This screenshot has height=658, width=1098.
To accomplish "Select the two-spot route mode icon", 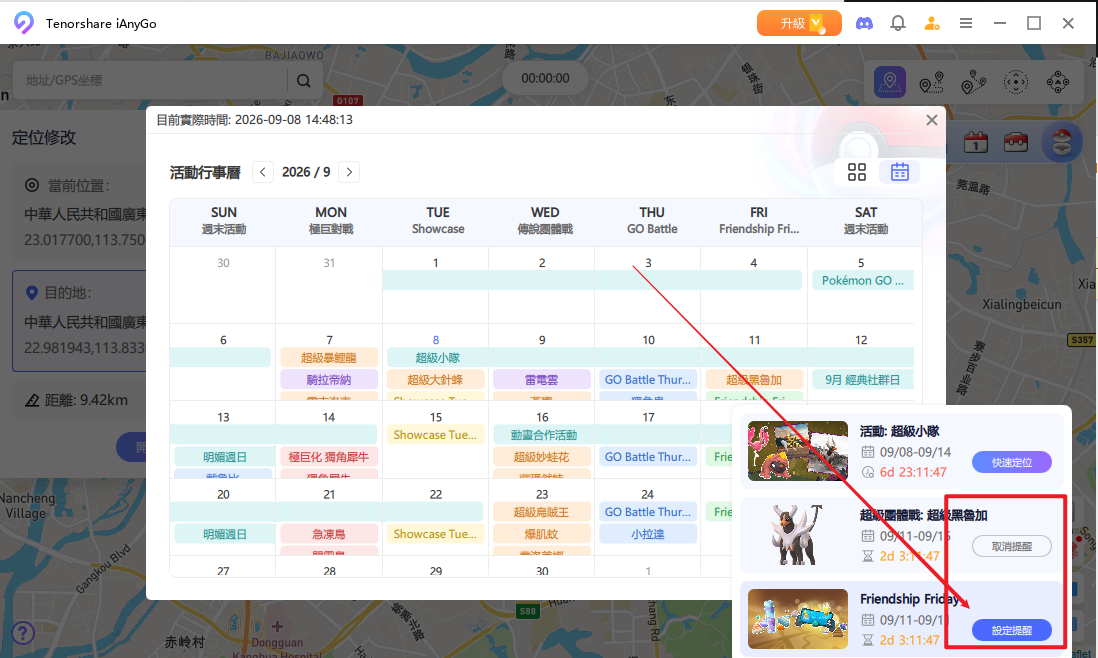I will (931, 82).
